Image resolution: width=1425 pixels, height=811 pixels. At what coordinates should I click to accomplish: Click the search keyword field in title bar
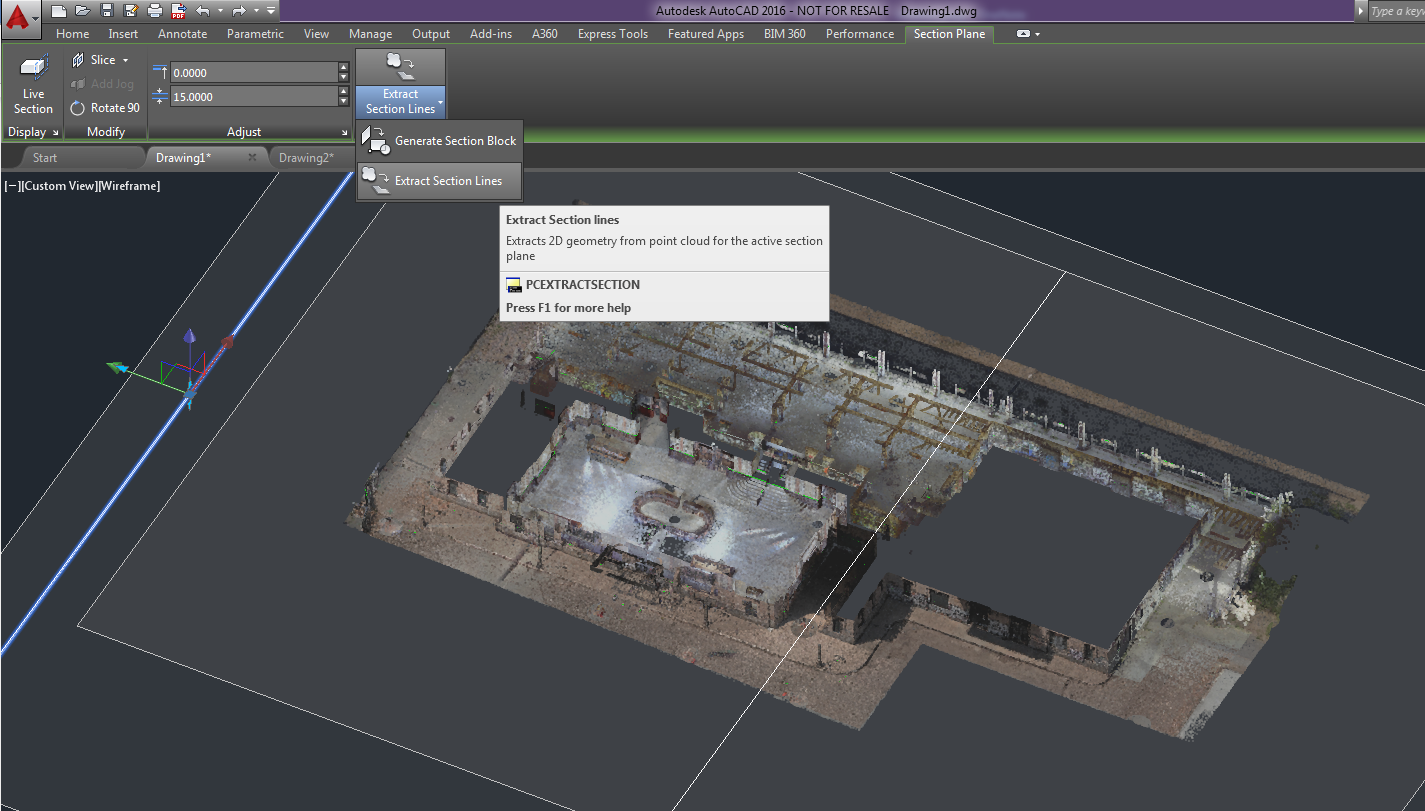click(1396, 11)
